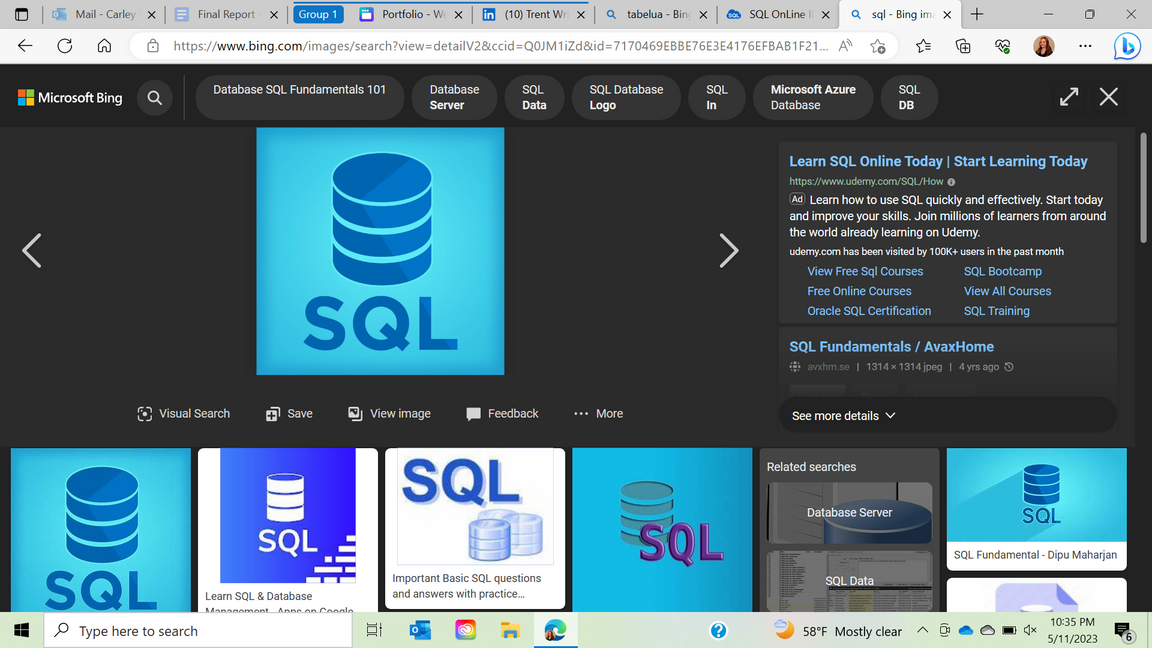The width and height of the screenshot is (1152, 648).
Task: Start Visual Search on this image
Action: pyautogui.click(x=184, y=414)
